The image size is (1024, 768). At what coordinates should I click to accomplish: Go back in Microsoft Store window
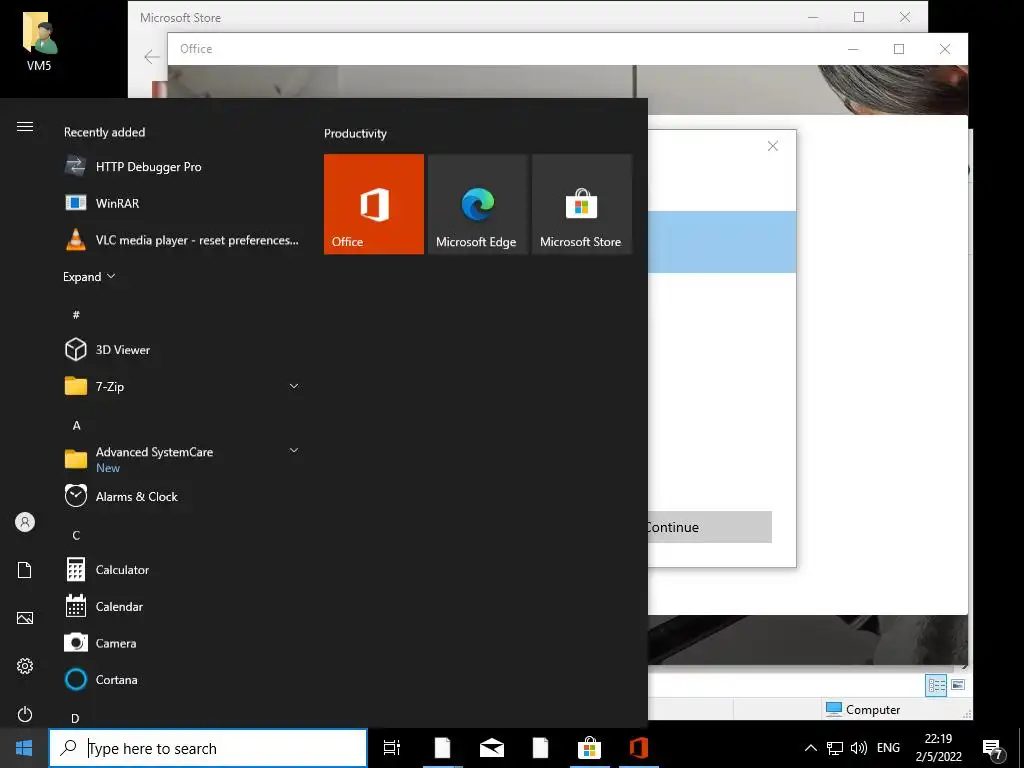tap(152, 57)
